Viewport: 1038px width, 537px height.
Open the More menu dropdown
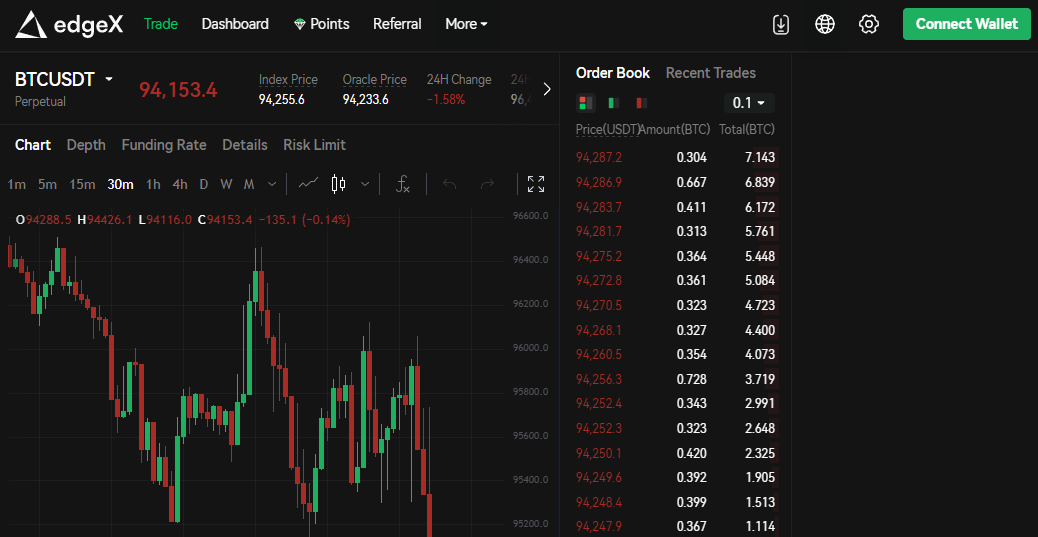coord(466,24)
